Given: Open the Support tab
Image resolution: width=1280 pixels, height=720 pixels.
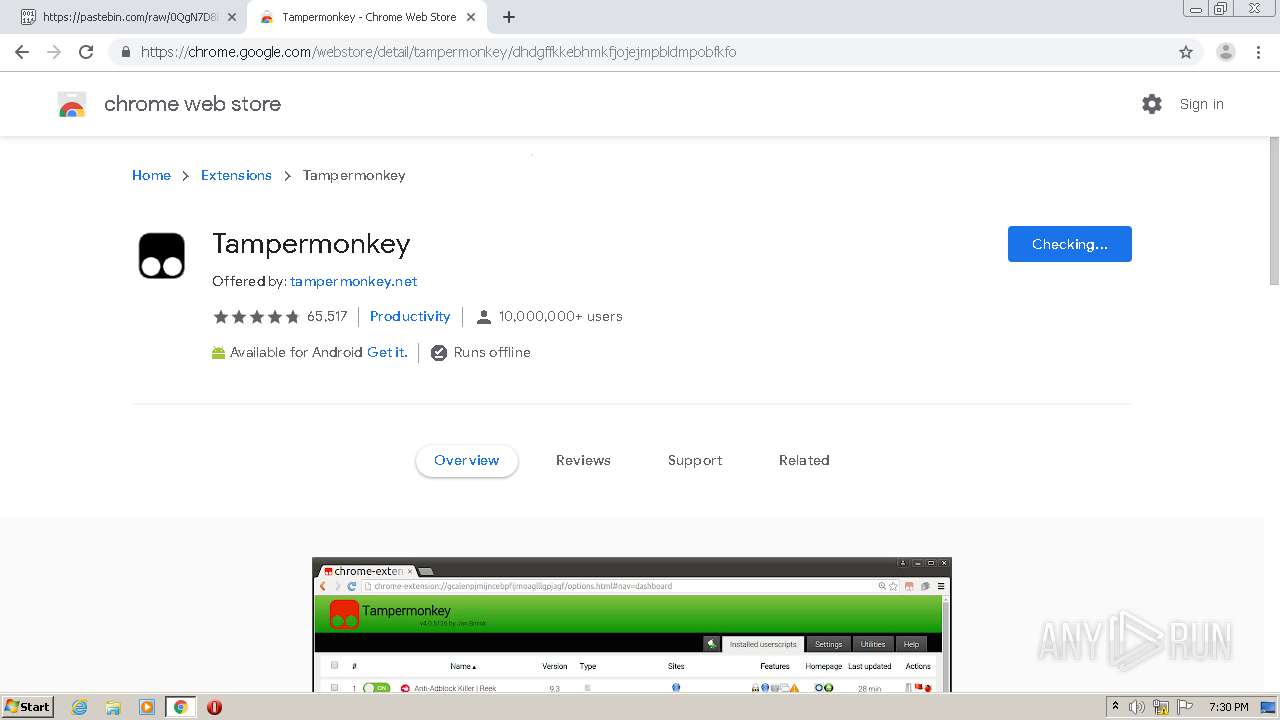Looking at the screenshot, I should [695, 460].
